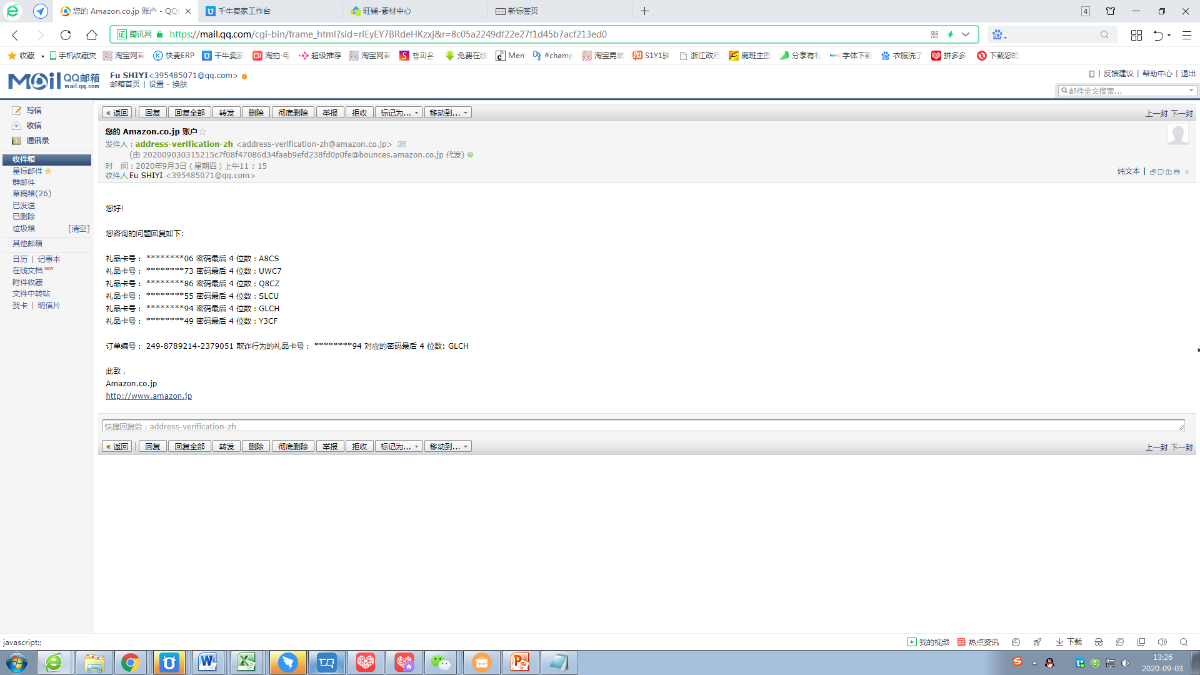Screen dimensions: 1200x675
Task: Go to top 下一封 next mail
Action: point(1182,113)
